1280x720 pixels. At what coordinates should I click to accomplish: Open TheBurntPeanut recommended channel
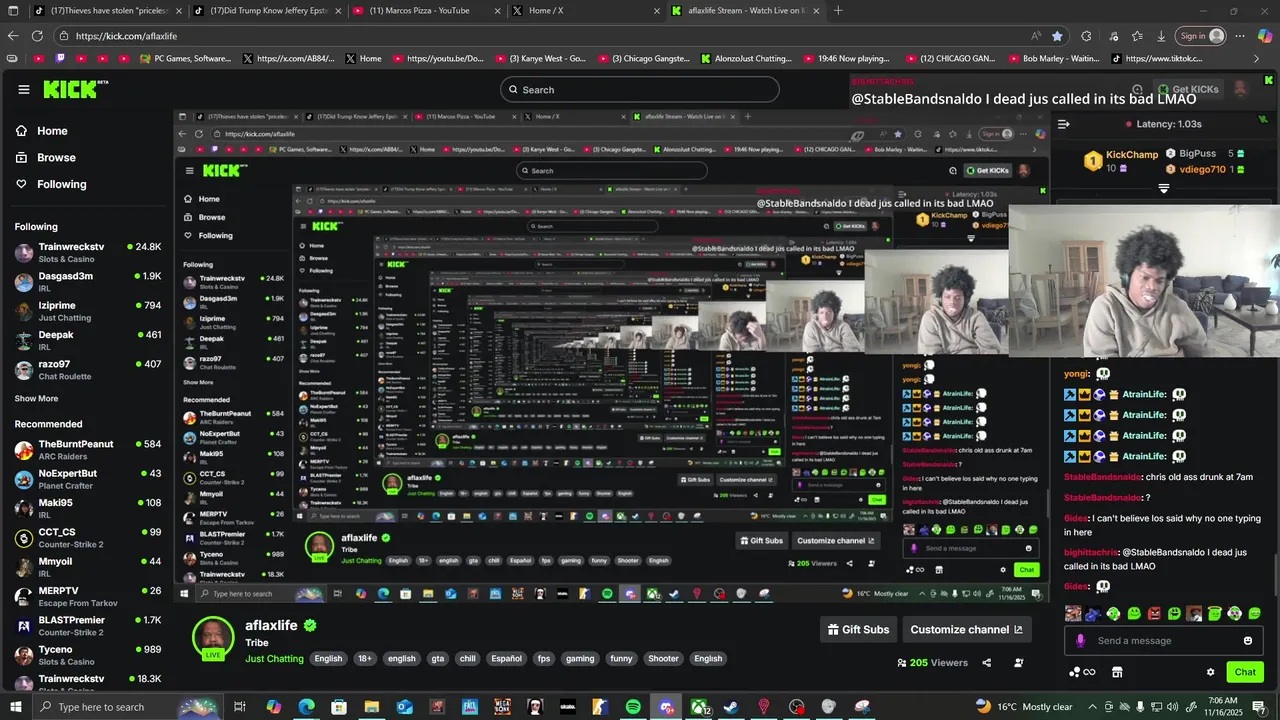point(88,450)
